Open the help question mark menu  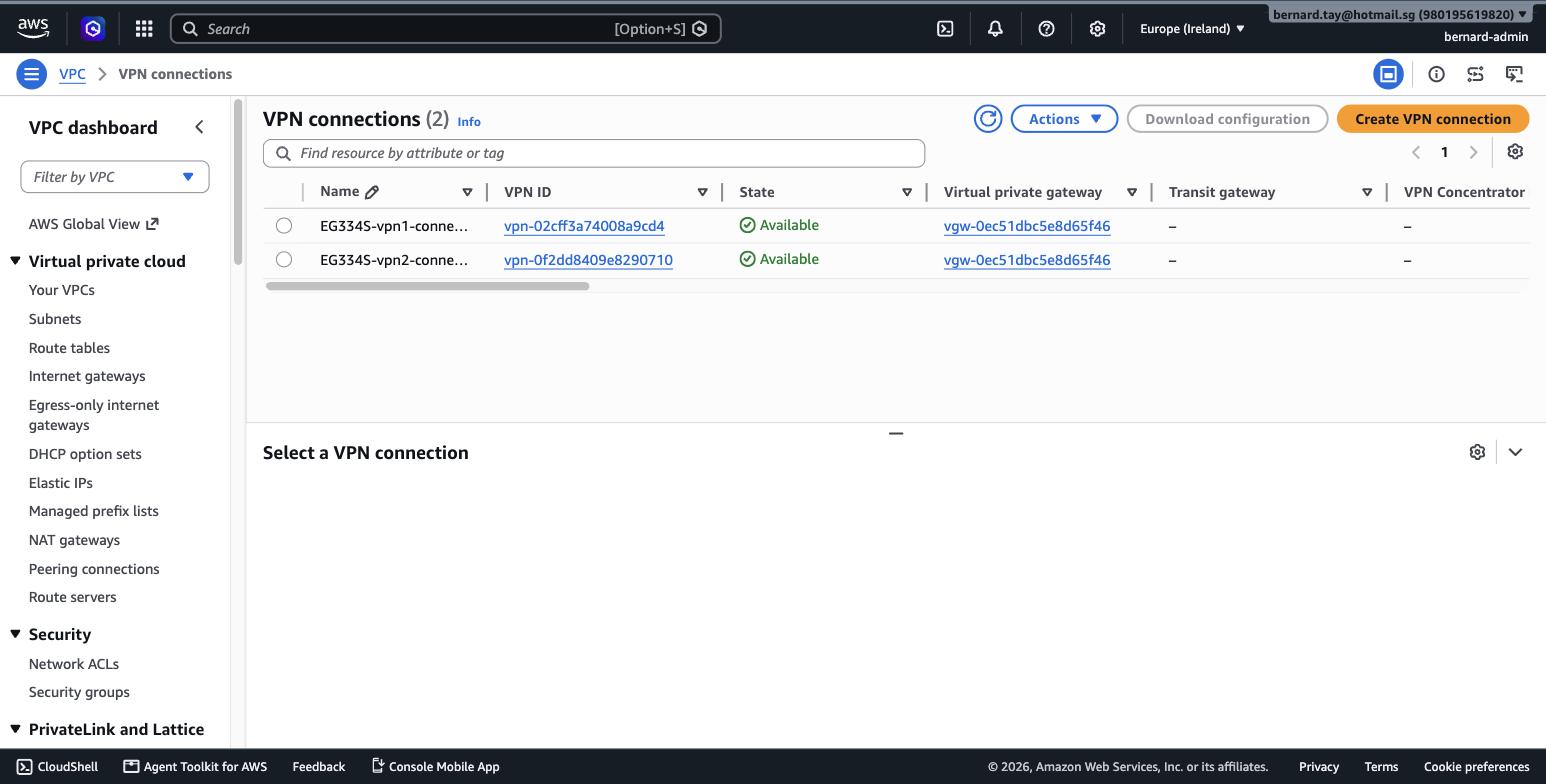[1046, 29]
